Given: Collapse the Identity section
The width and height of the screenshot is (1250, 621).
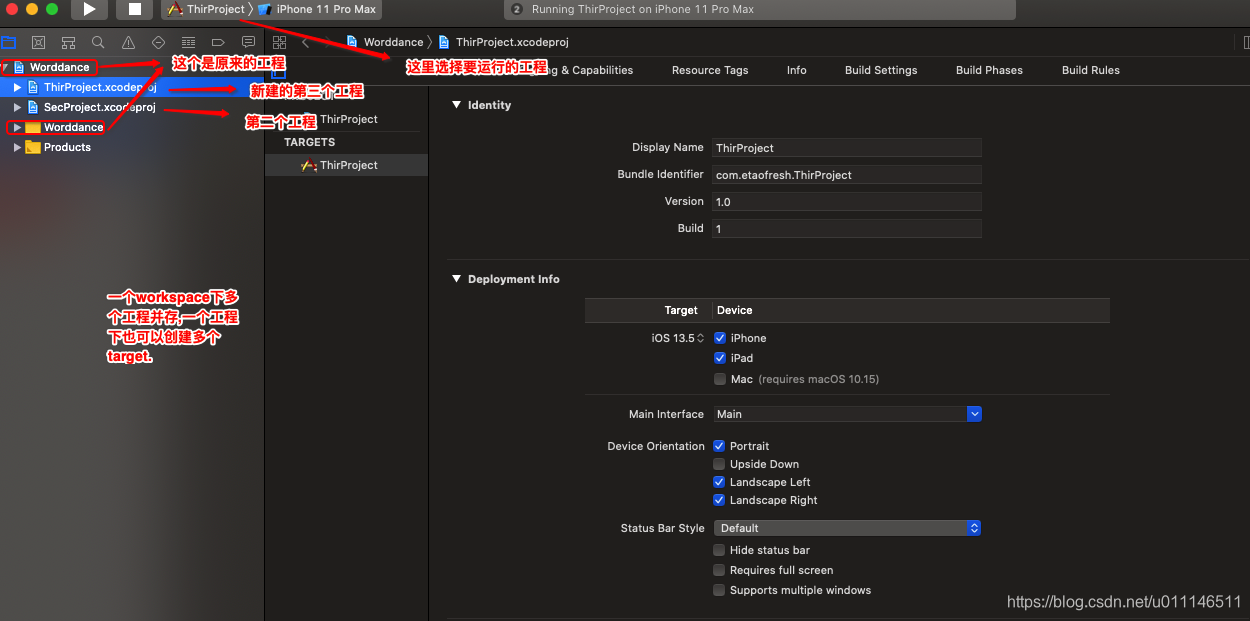Looking at the screenshot, I should click(457, 105).
